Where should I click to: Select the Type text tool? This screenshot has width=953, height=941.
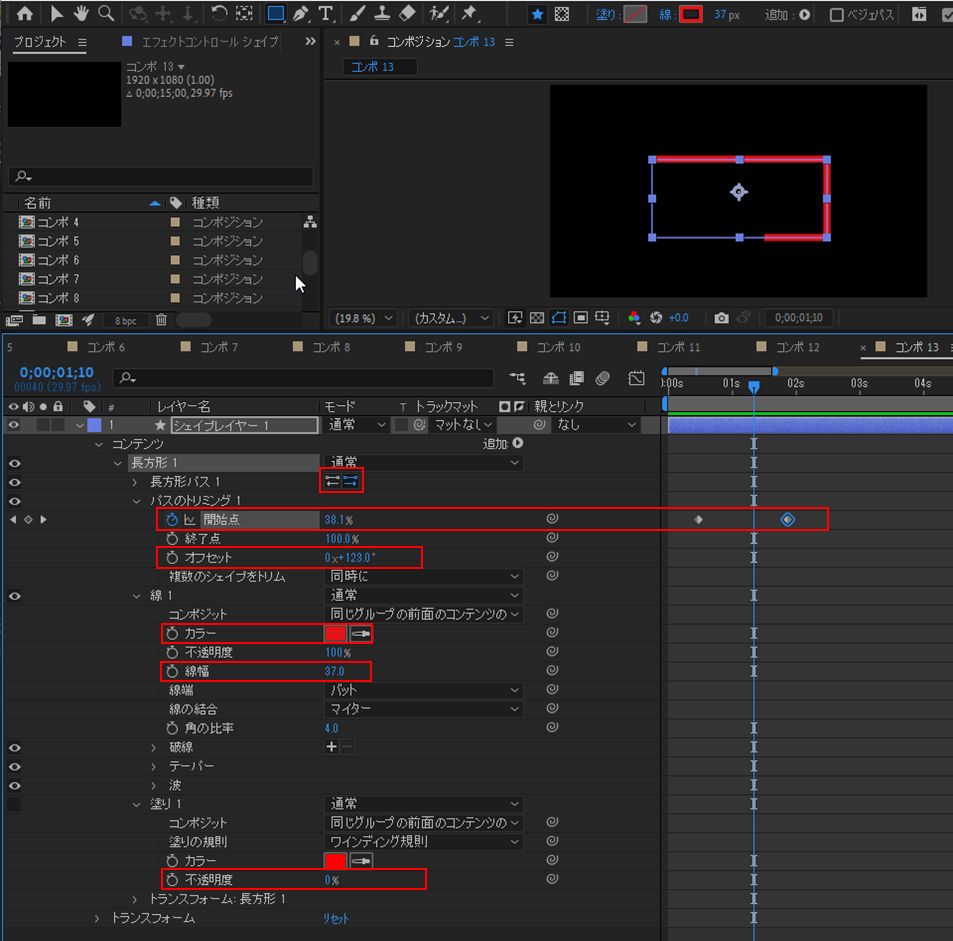326,13
